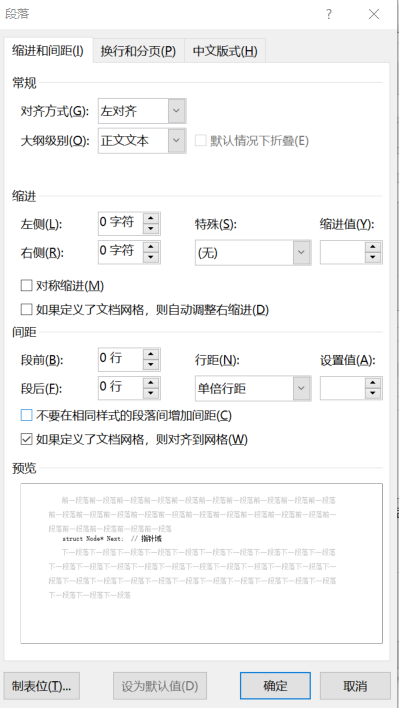
Task: Toggle 如果定义了文档网格，则自动调整右缩进 checkbox
Action: pos(27,309)
